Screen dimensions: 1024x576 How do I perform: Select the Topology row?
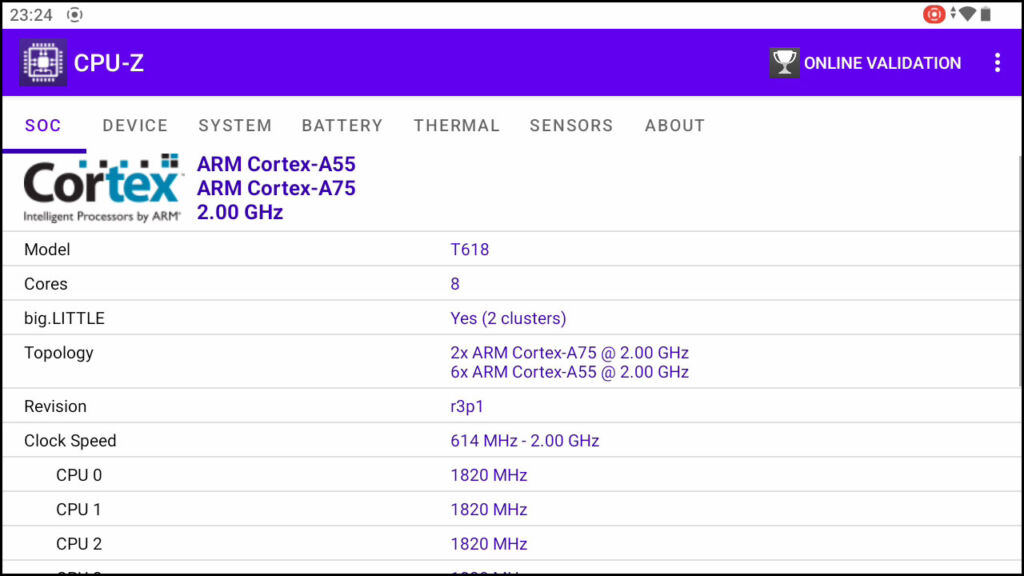coord(512,362)
